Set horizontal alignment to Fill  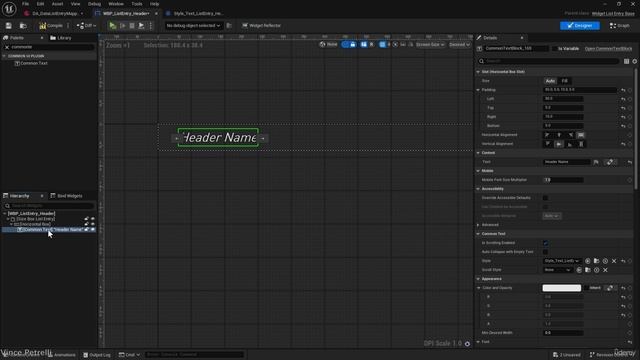581,135
